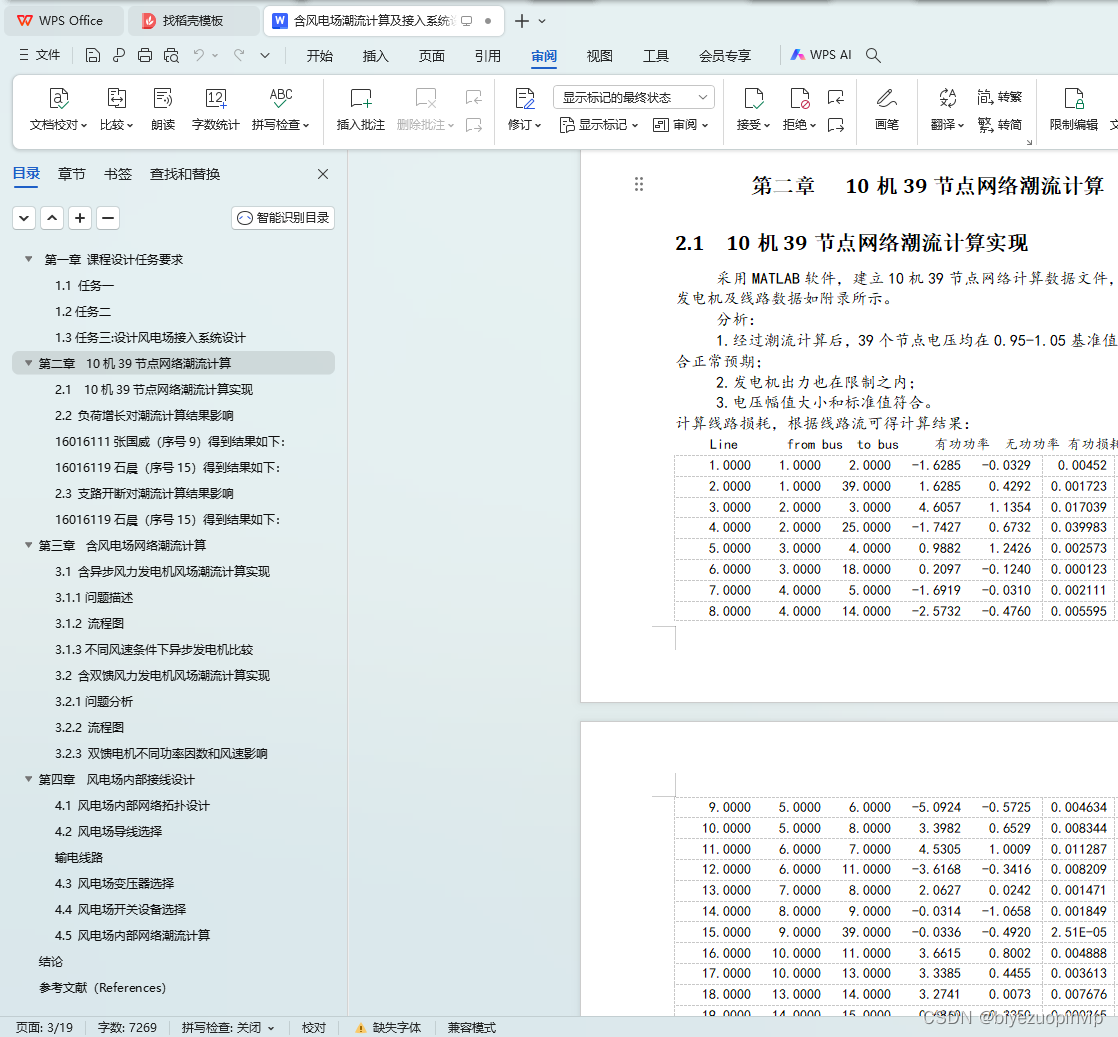This screenshot has width=1118, height=1037.
Task: Open the 修订 track changes tool
Action: 525,109
